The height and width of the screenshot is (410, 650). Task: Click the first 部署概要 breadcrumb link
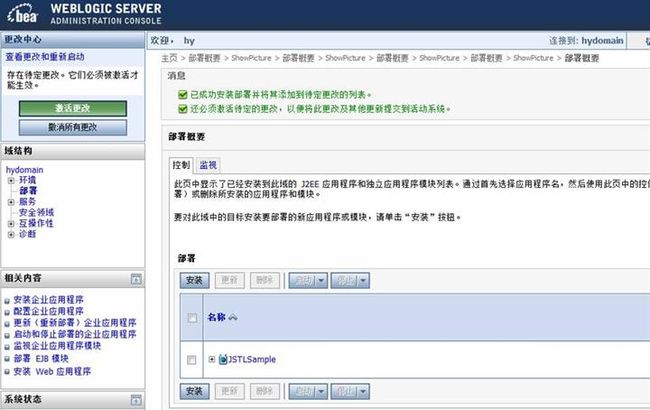tap(204, 58)
